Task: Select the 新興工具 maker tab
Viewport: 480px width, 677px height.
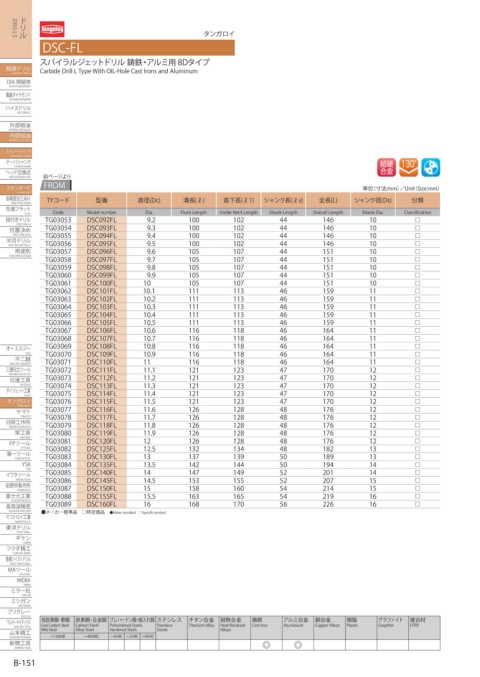Action: (x=16, y=644)
